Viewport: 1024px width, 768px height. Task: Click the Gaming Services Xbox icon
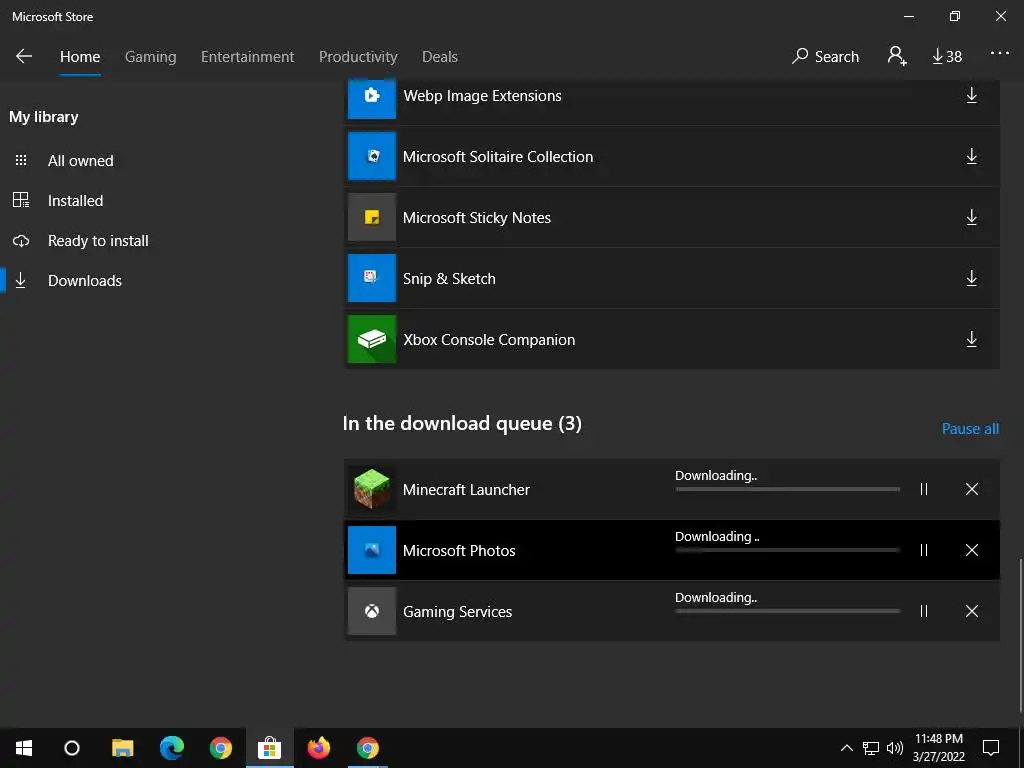pos(372,611)
